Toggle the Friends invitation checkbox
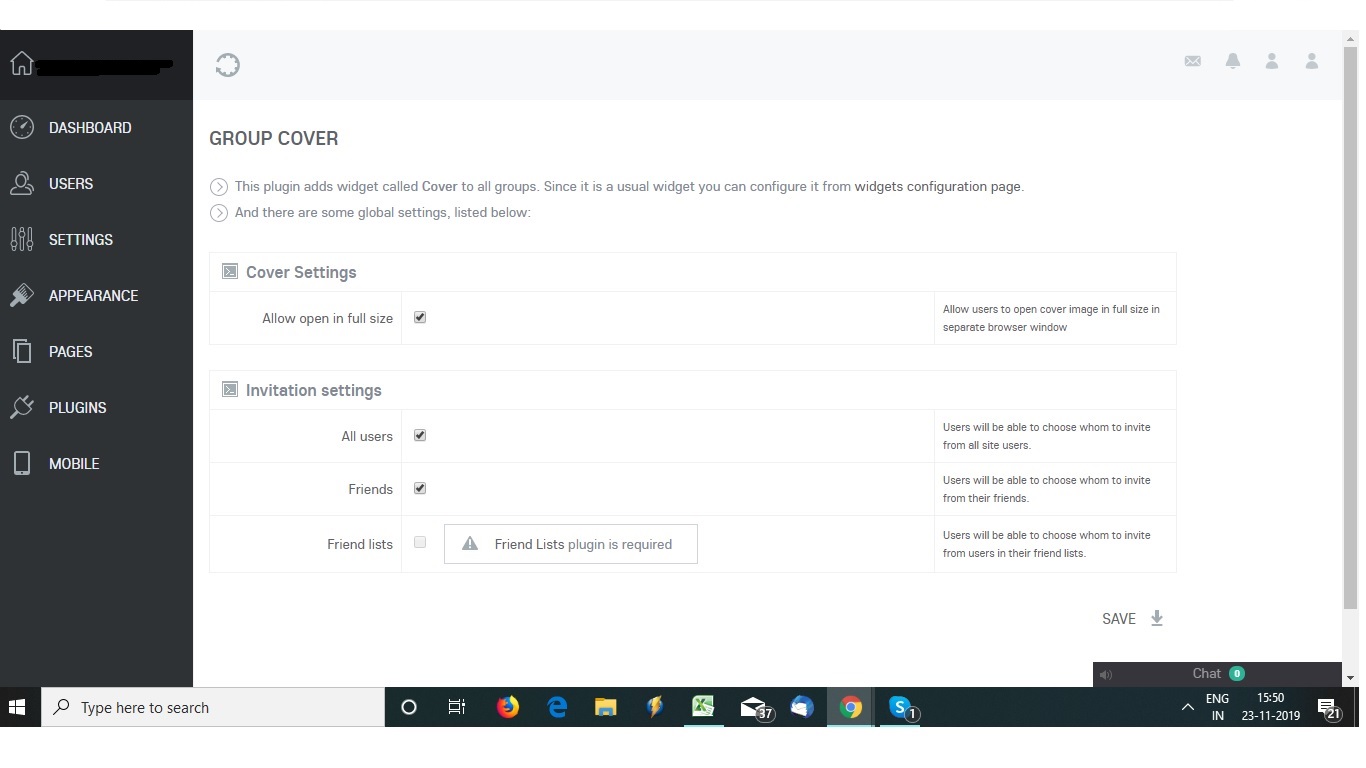Screen dimensions: 1366x768 point(420,488)
